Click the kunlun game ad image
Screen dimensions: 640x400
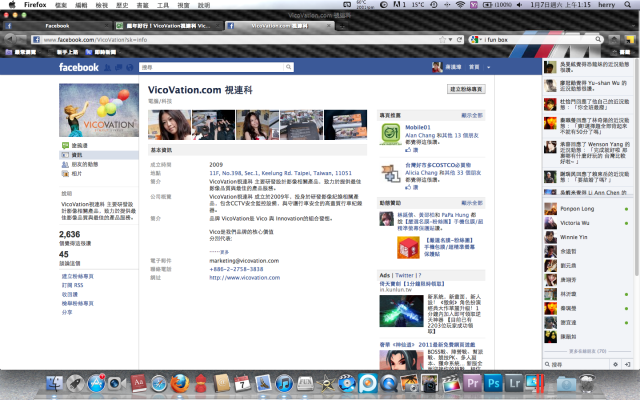tap(401, 311)
